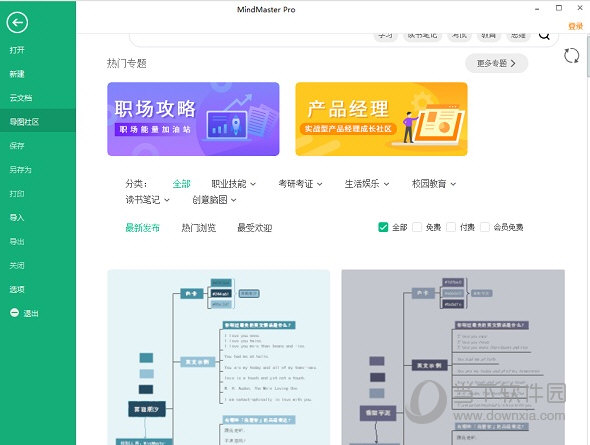The width and height of the screenshot is (590, 445).
Task: Check the 付费 checkbox
Action: click(451, 227)
